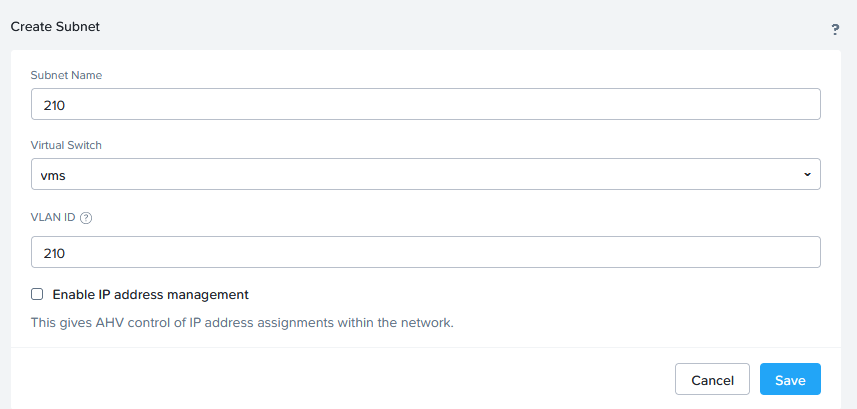The image size is (857, 409).
Task: Click the "Enable IP address management" label
Action: pos(150,294)
